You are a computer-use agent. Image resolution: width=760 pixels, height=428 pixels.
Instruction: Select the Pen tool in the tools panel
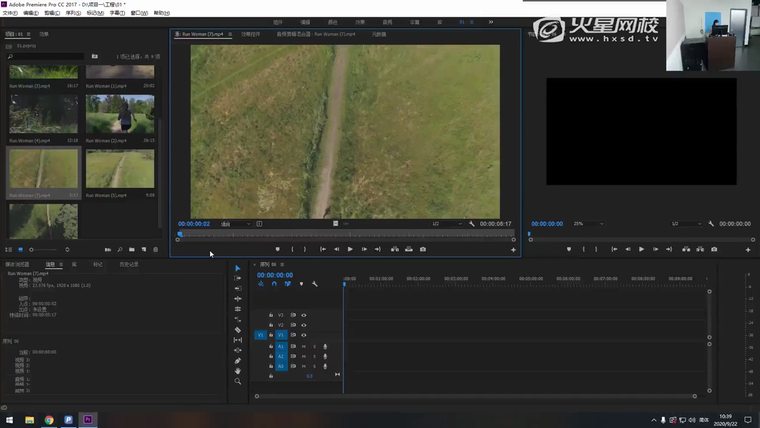coord(238,361)
